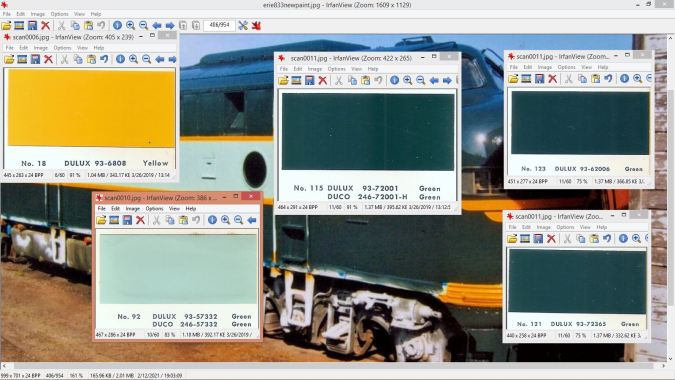Click green Dulux 93-72365 paint chip image
675x380 pixels.
[x=577, y=281]
